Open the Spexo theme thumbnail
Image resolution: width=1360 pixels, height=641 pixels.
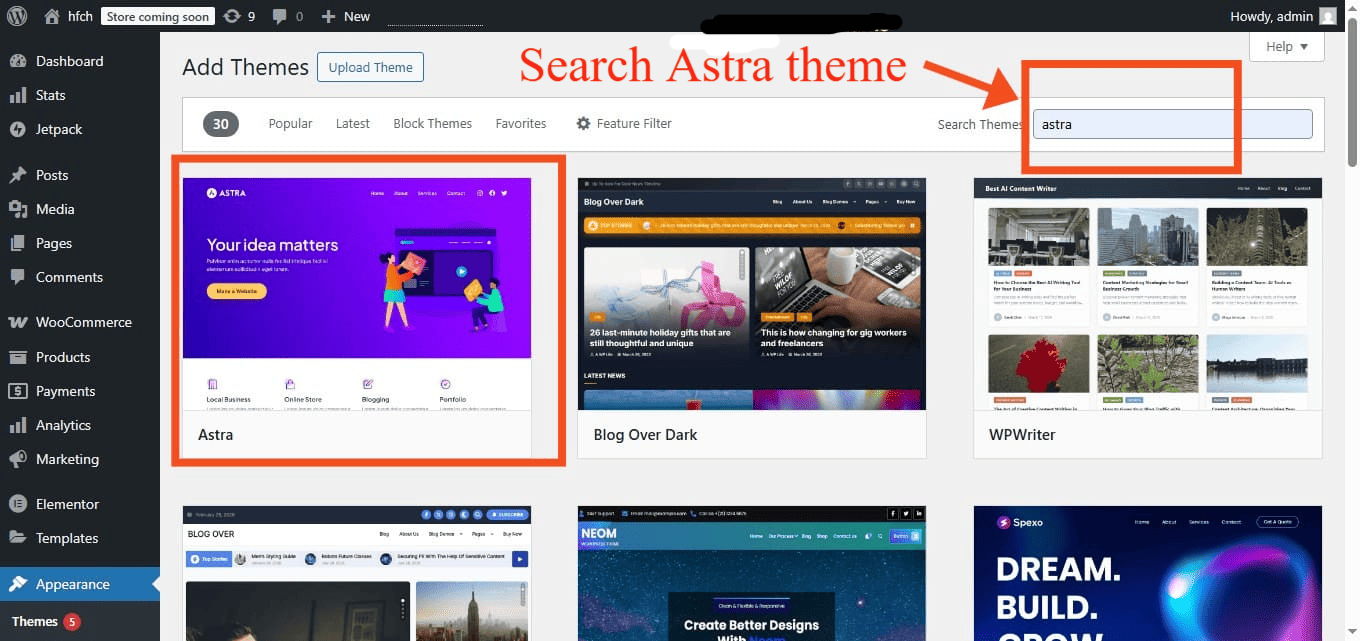pos(1148,573)
